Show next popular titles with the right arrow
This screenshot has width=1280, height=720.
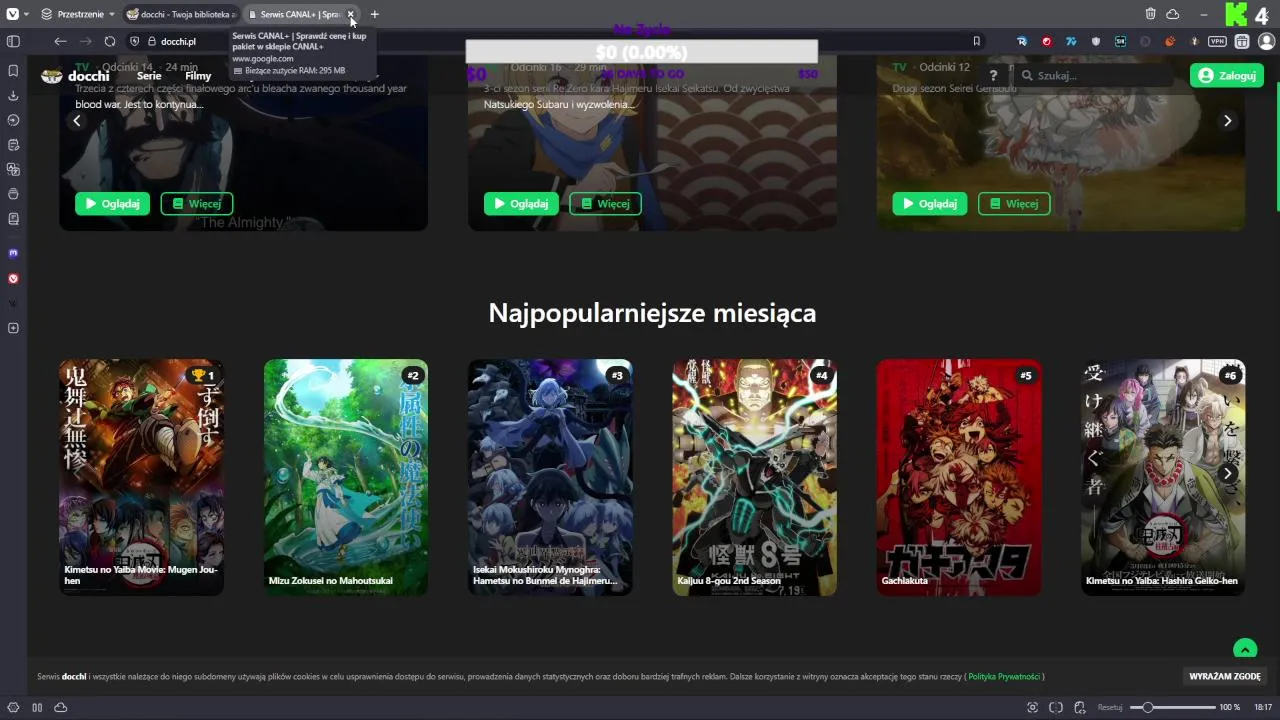[1228, 473]
